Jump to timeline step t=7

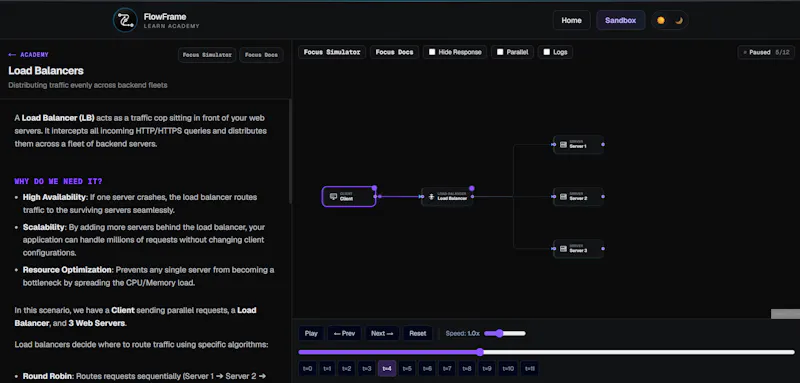point(447,368)
